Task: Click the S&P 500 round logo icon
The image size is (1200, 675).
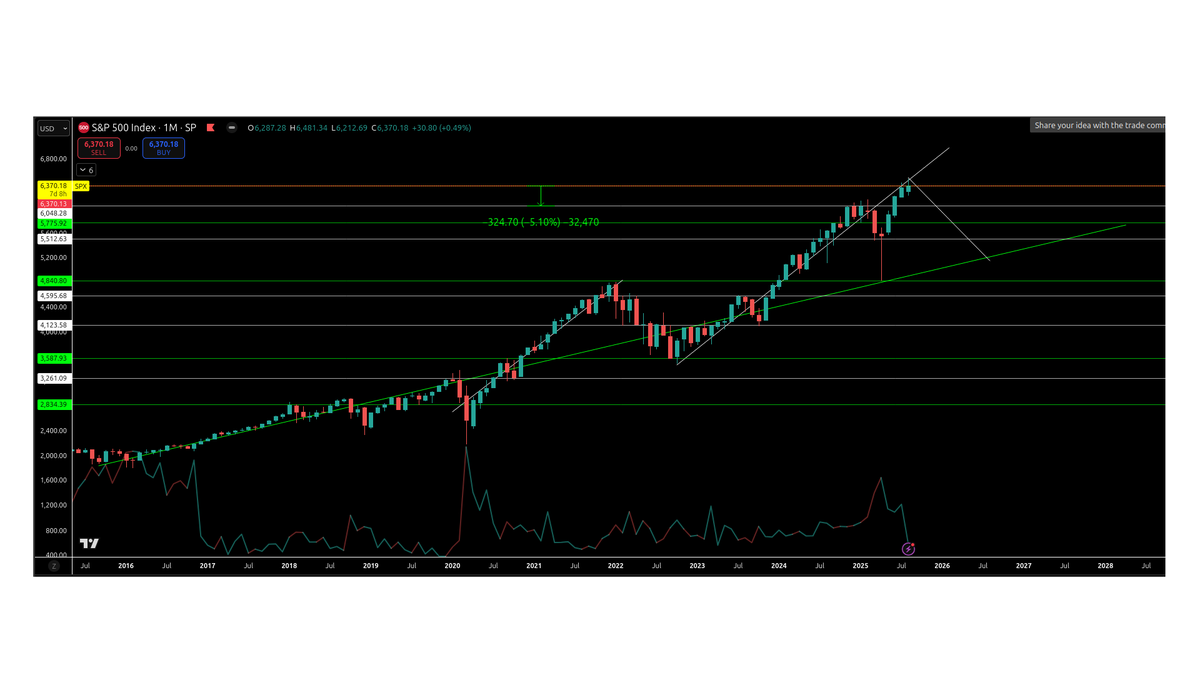Action: [x=84, y=128]
